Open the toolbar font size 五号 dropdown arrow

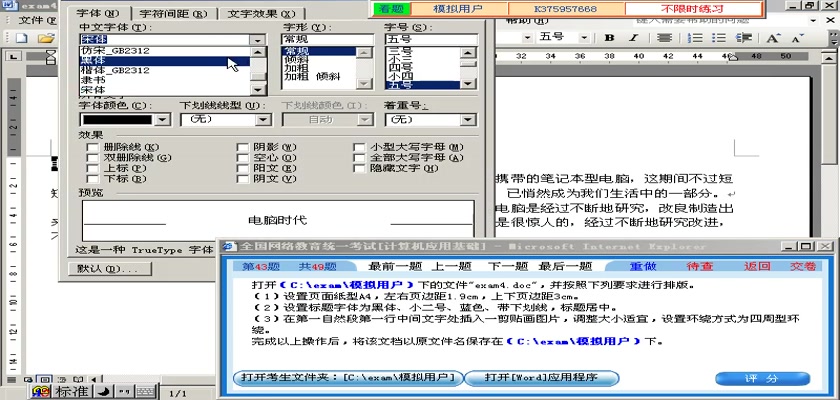(x=583, y=38)
